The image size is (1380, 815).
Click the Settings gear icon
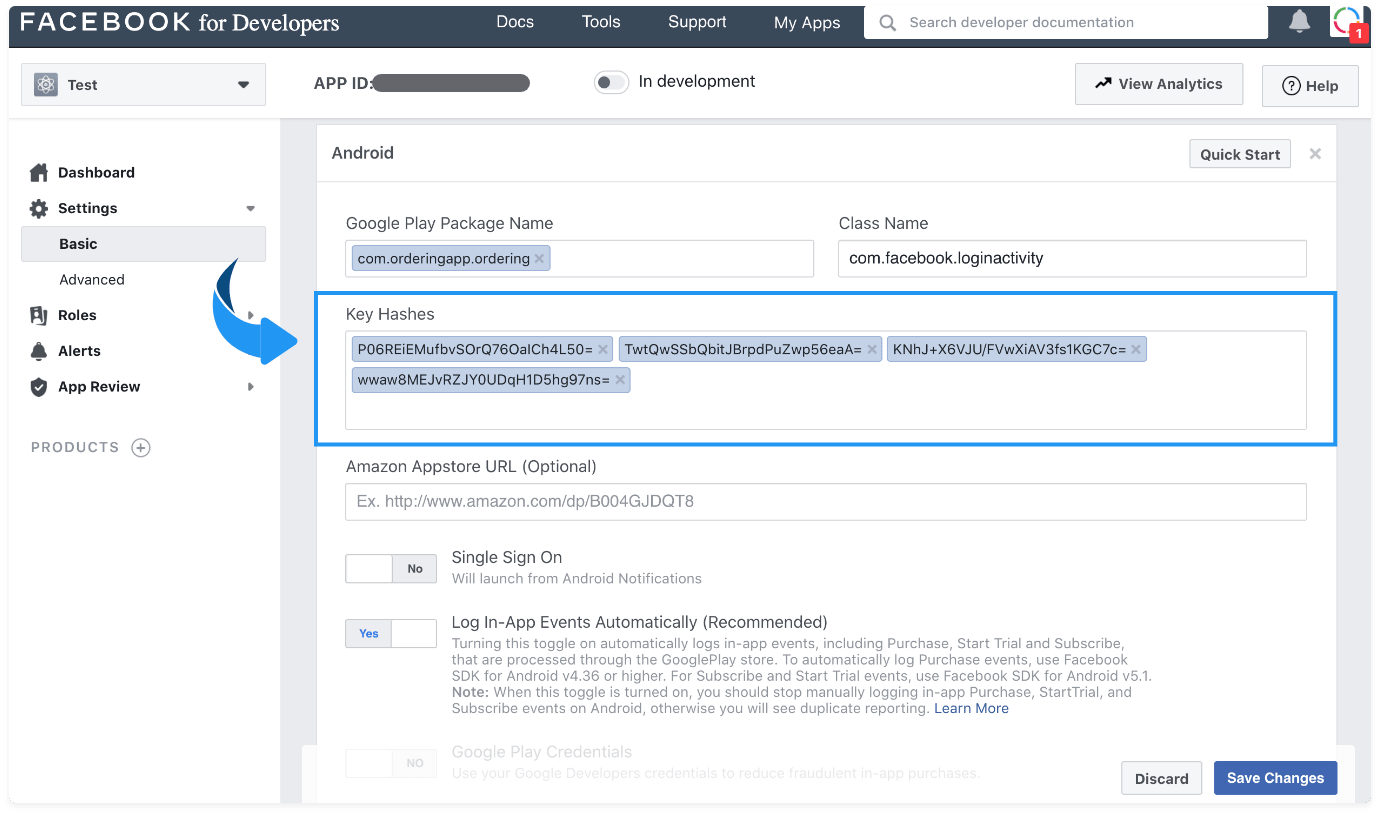39,208
